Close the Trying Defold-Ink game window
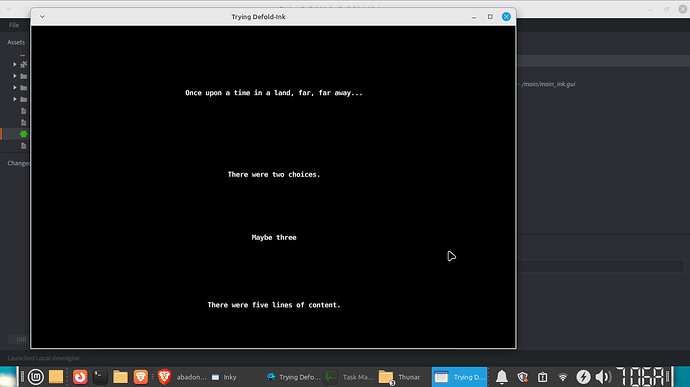 506,17
